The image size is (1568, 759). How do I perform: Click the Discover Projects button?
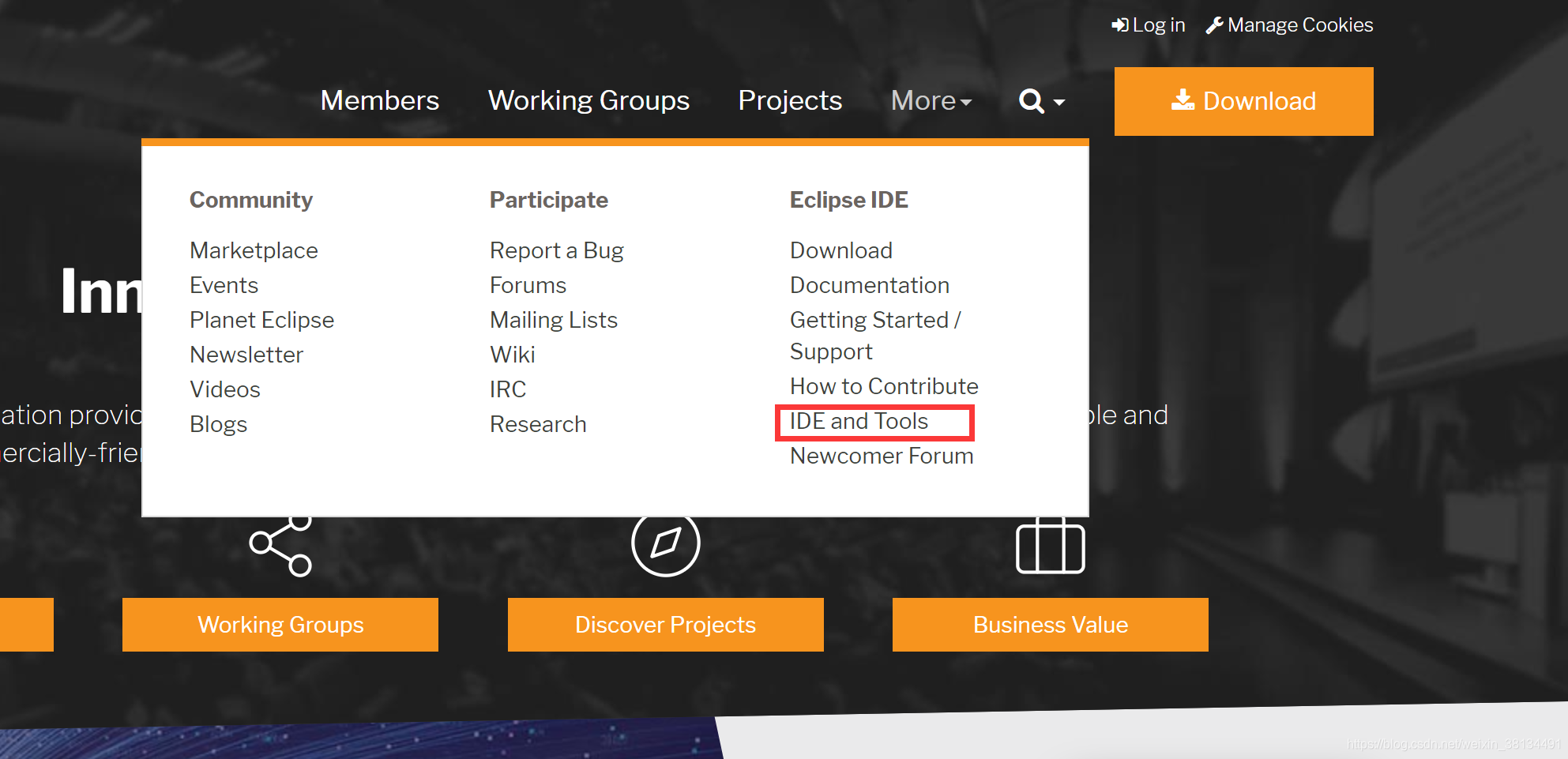click(x=666, y=625)
